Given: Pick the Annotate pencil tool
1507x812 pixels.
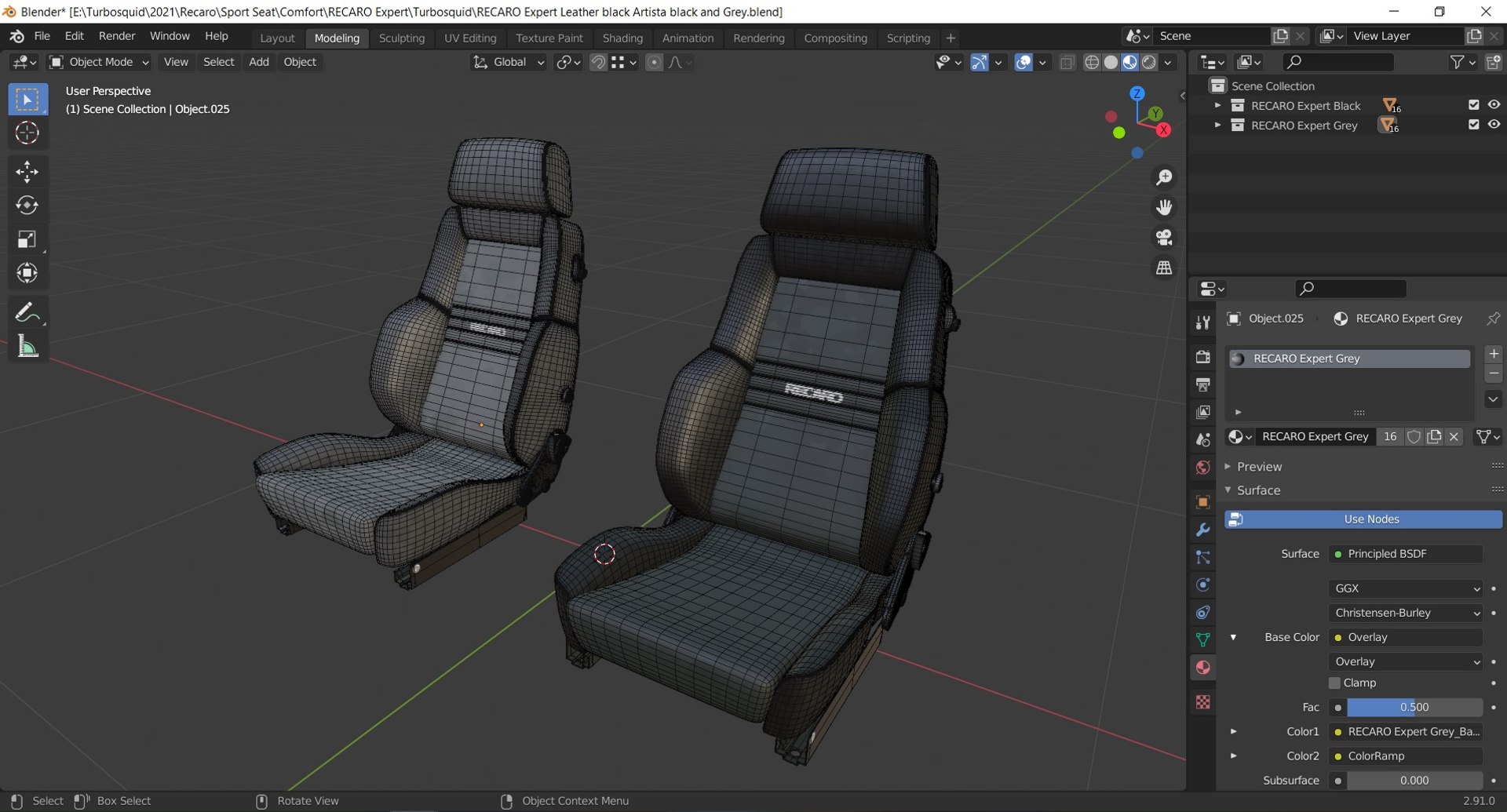Looking at the screenshot, I should coord(27,312).
